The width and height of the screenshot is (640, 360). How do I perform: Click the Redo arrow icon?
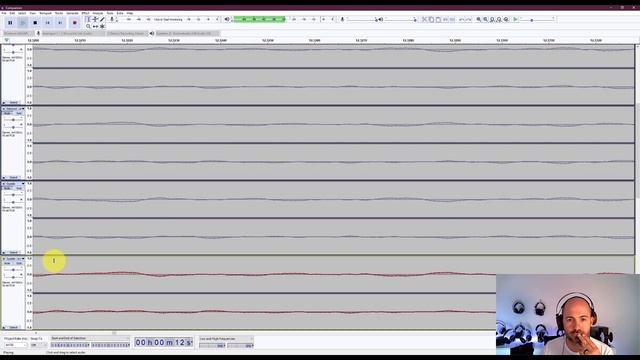click(469, 19)
